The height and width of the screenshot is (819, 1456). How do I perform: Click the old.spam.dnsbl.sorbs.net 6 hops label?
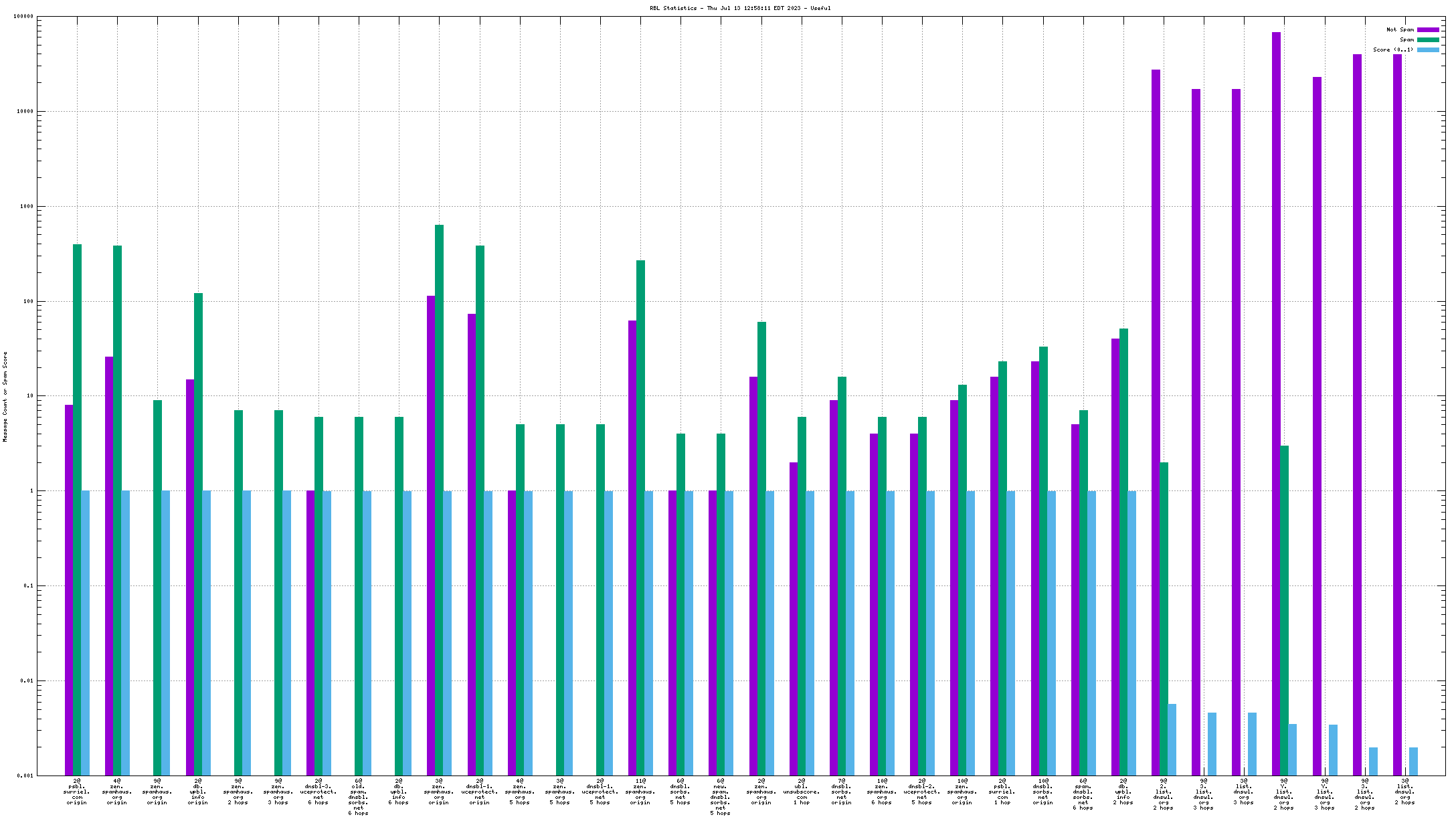[x=359, y=797]
